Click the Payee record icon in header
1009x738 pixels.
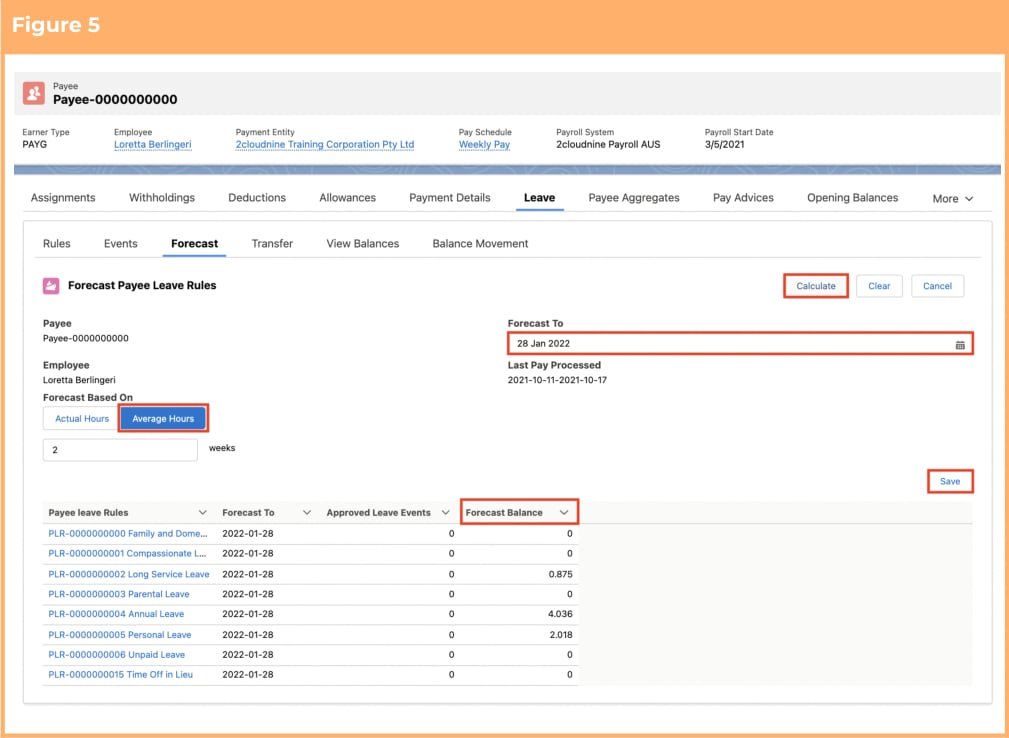pyautogui.click(x=33, y=93)
